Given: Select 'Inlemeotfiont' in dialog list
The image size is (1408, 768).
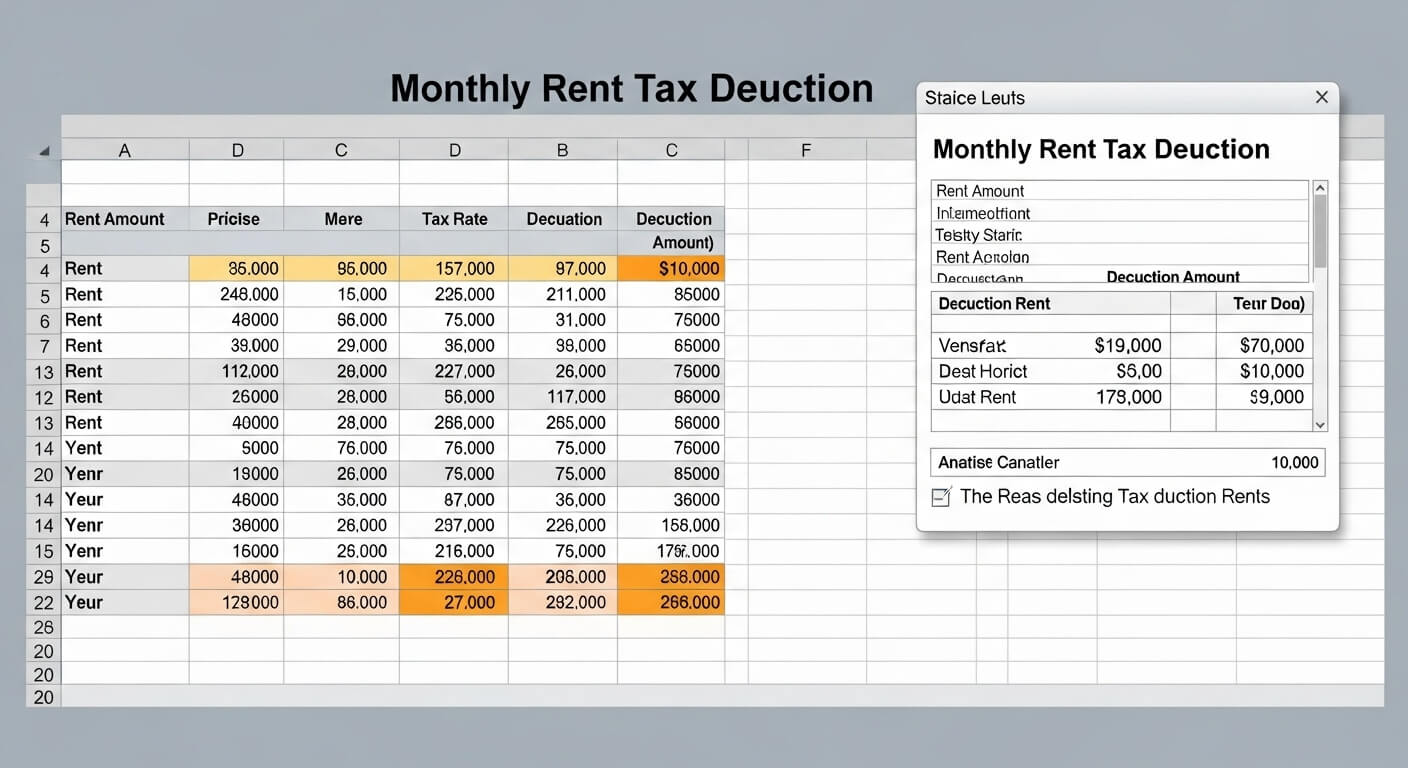Looking at the screenshot, I should pos(1120,213).
